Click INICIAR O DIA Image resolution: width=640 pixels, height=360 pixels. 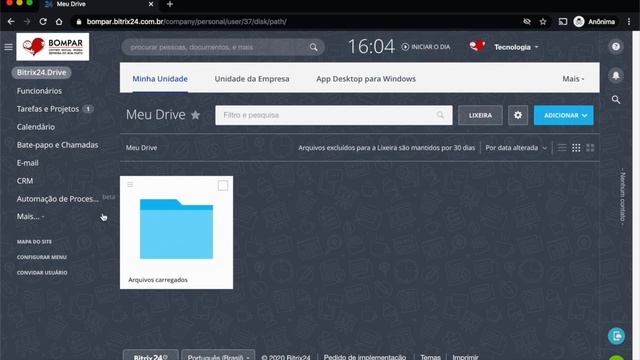(426, 47)
